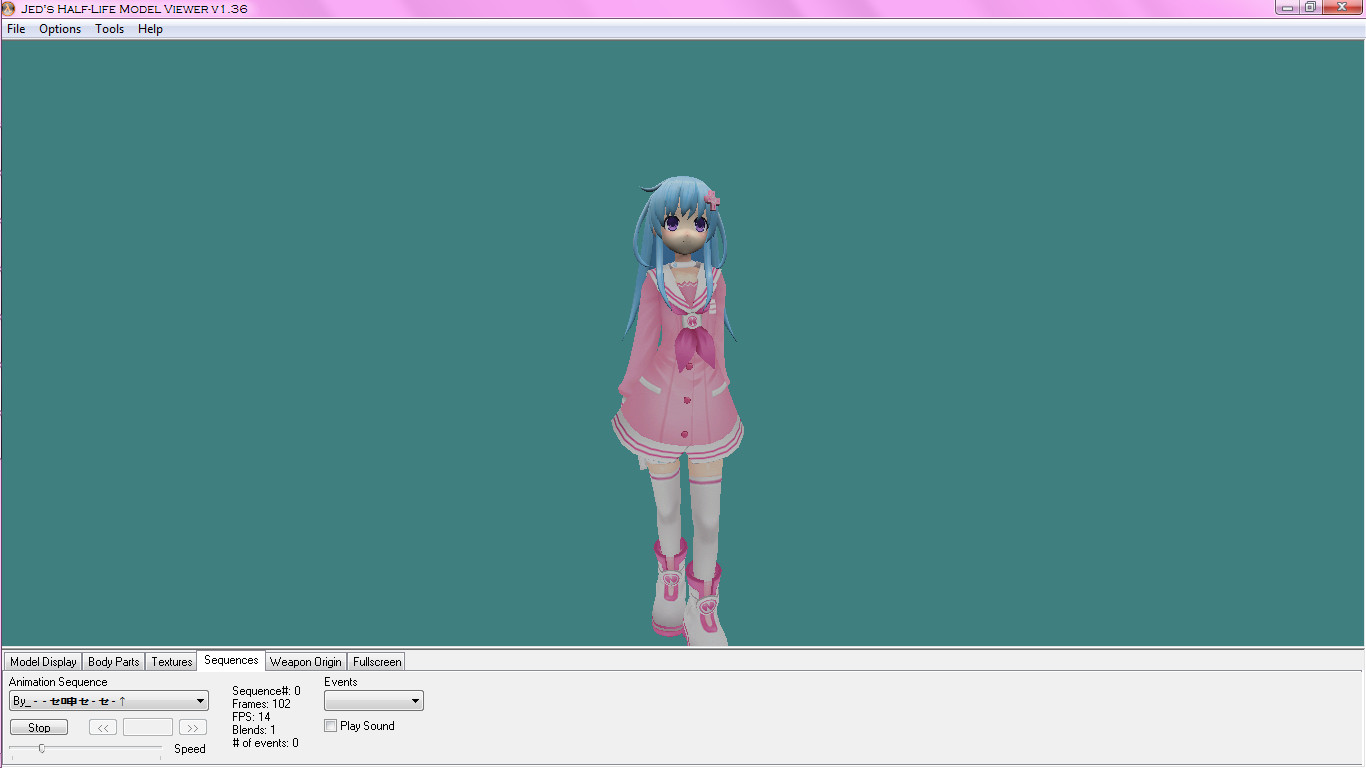
Task: Select the Sequences tab
Action: 230,660
